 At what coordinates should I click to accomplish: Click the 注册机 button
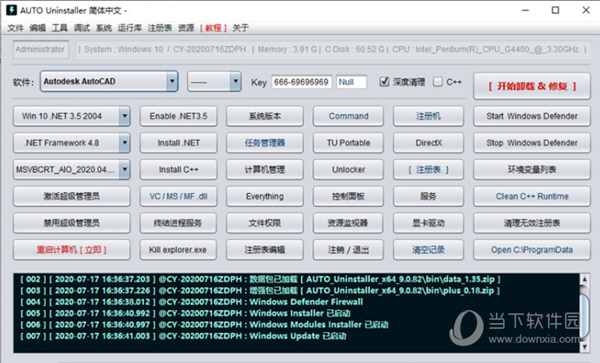[428, 116]
